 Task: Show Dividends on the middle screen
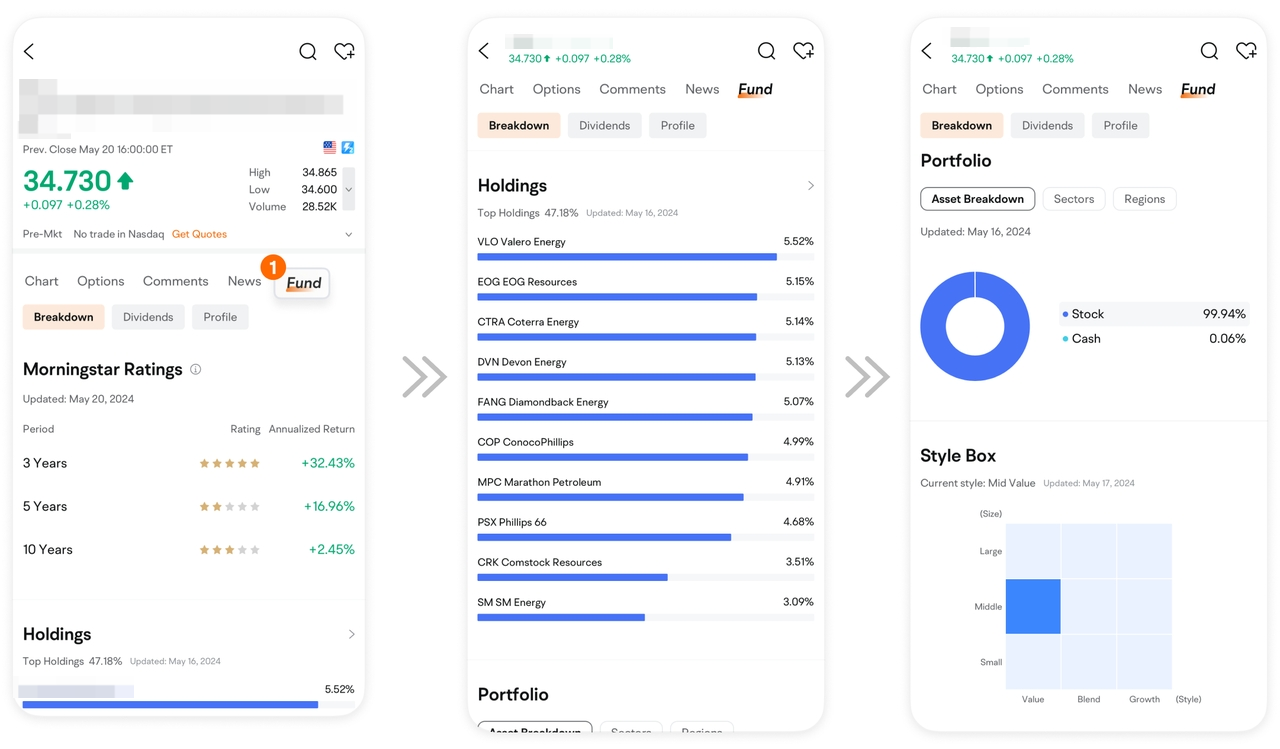coord(604,125)
